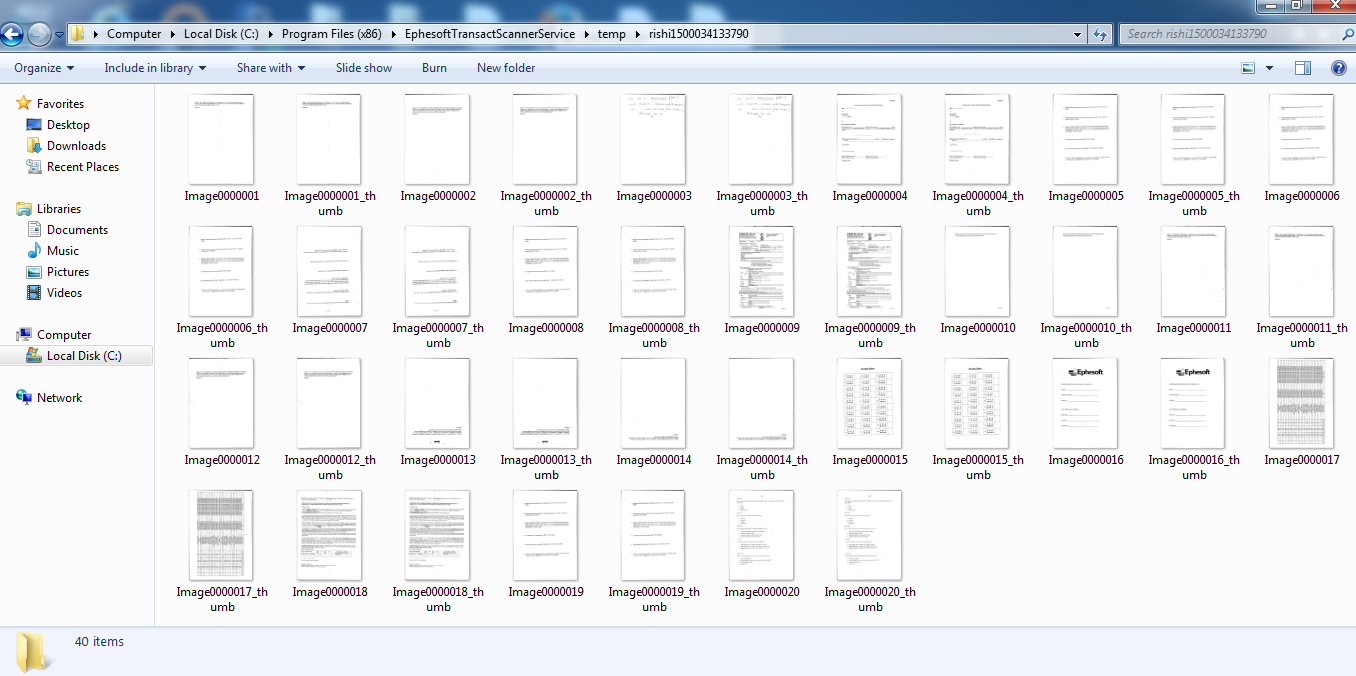Open Desktop in the sidebar
Image resolution: width=1356 pixels, height=676 pixels.
68,125
